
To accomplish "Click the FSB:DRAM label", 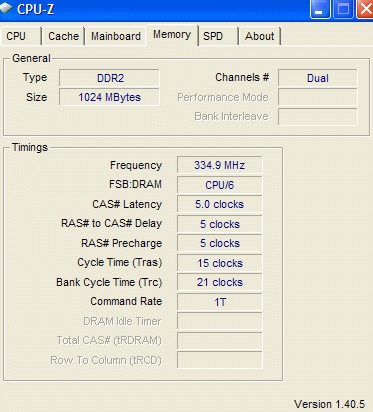I will pyautogui.click(x=135, y=184).
